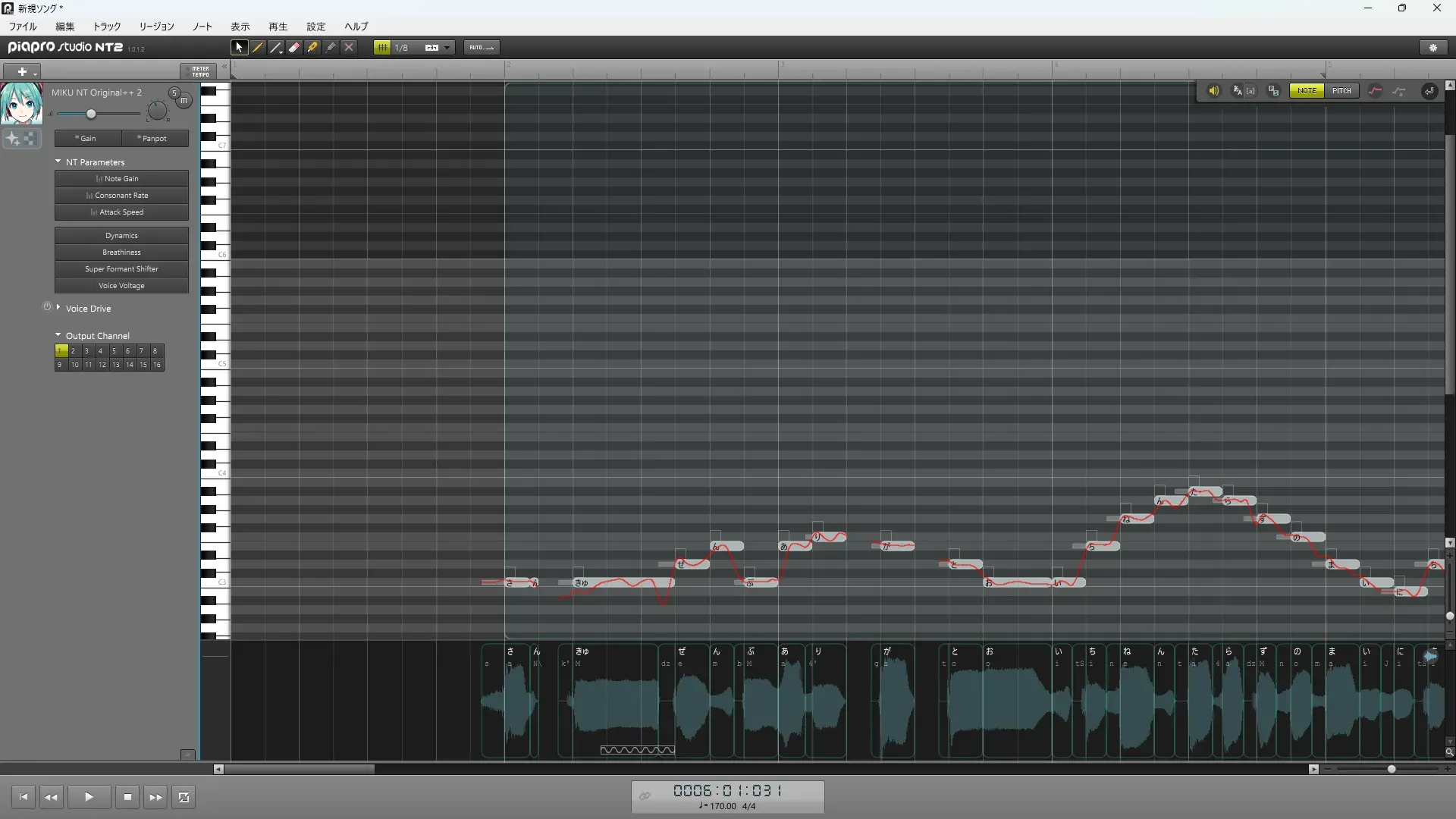Viewport: 1456px width, 819px height.
Task: Open the ノート menu
Action: click(202, 27)
